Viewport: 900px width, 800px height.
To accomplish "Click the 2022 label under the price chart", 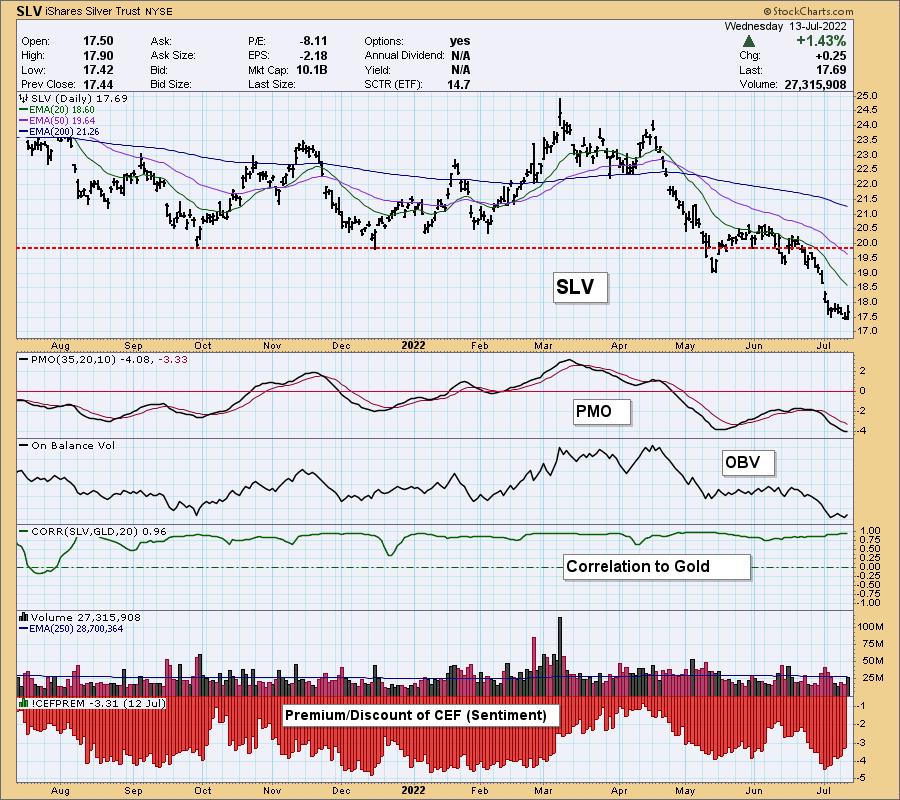I will (413, 345).
